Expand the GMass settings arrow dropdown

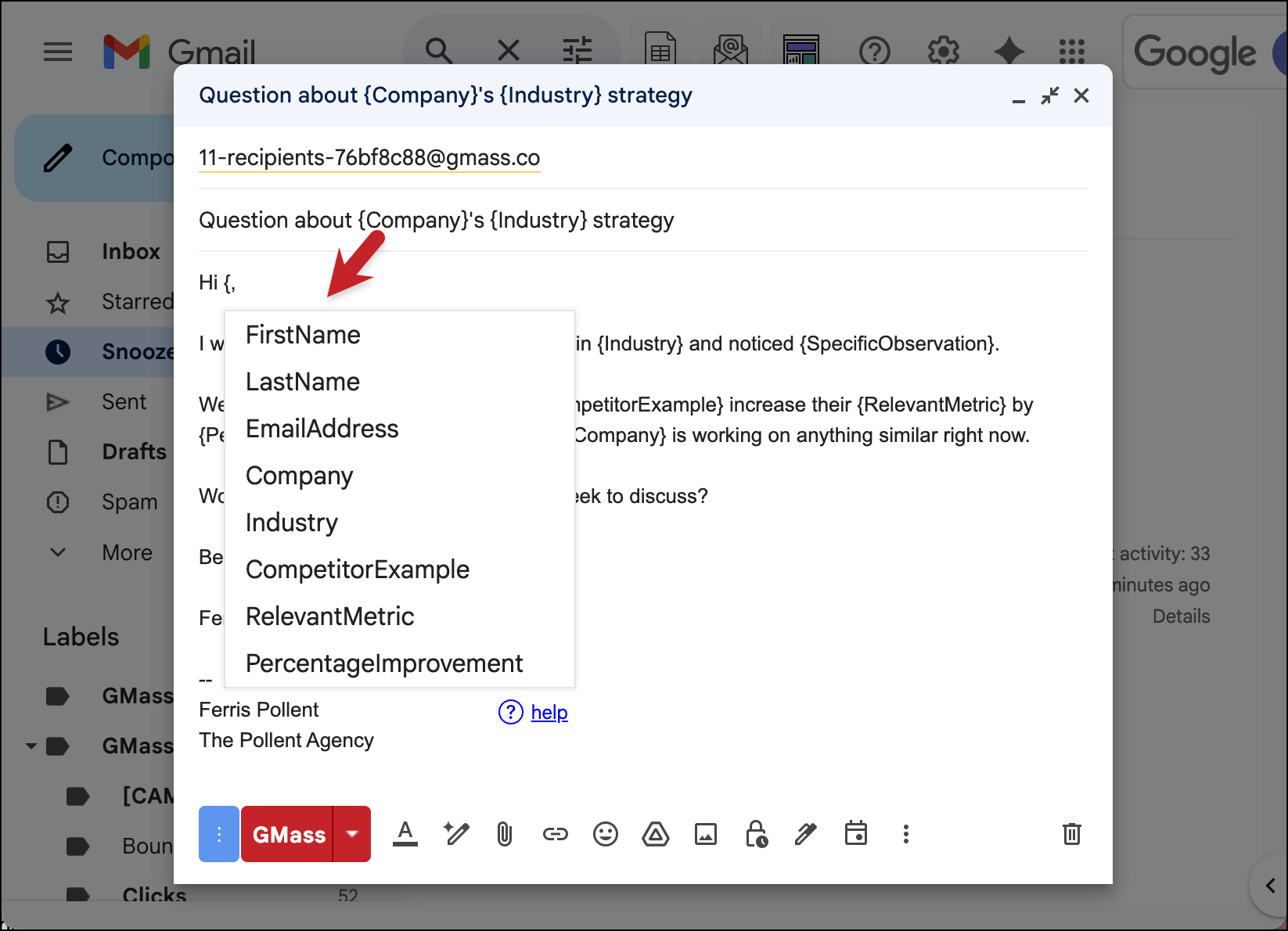tap(352, 834)
